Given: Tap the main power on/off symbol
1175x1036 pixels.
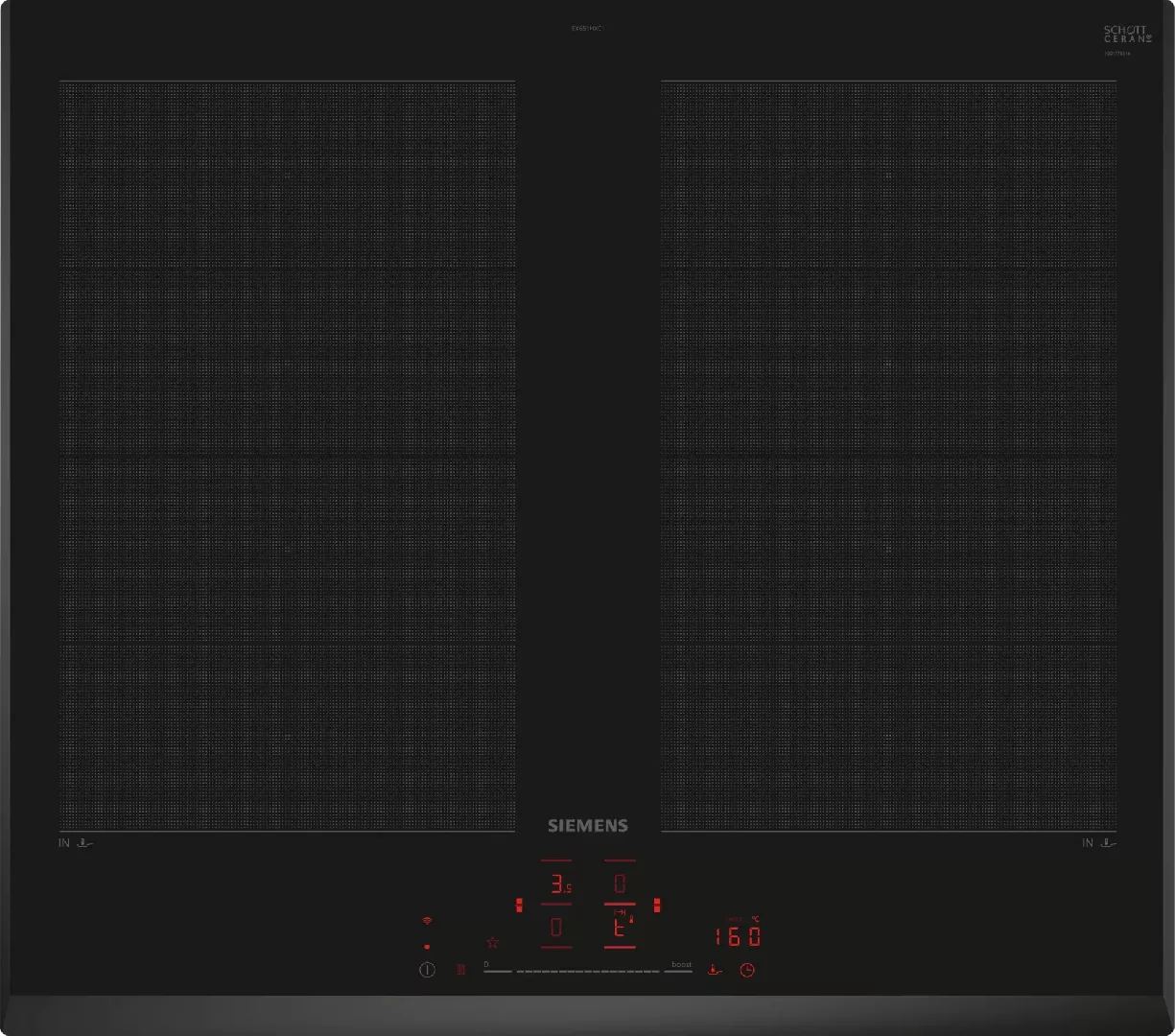Looking at the screenshot, I should point(427,970).
